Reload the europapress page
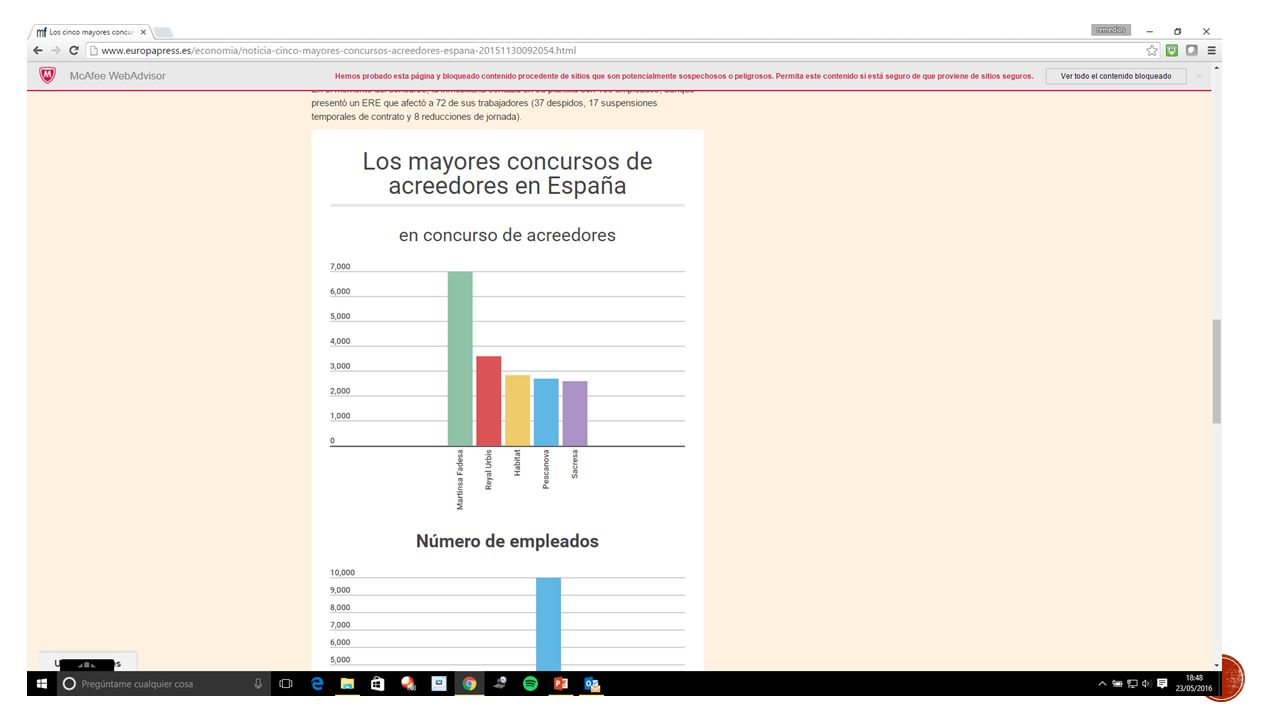Image resolution: width=1280 pixels, height=720 pixels. (x=74, y=51)
